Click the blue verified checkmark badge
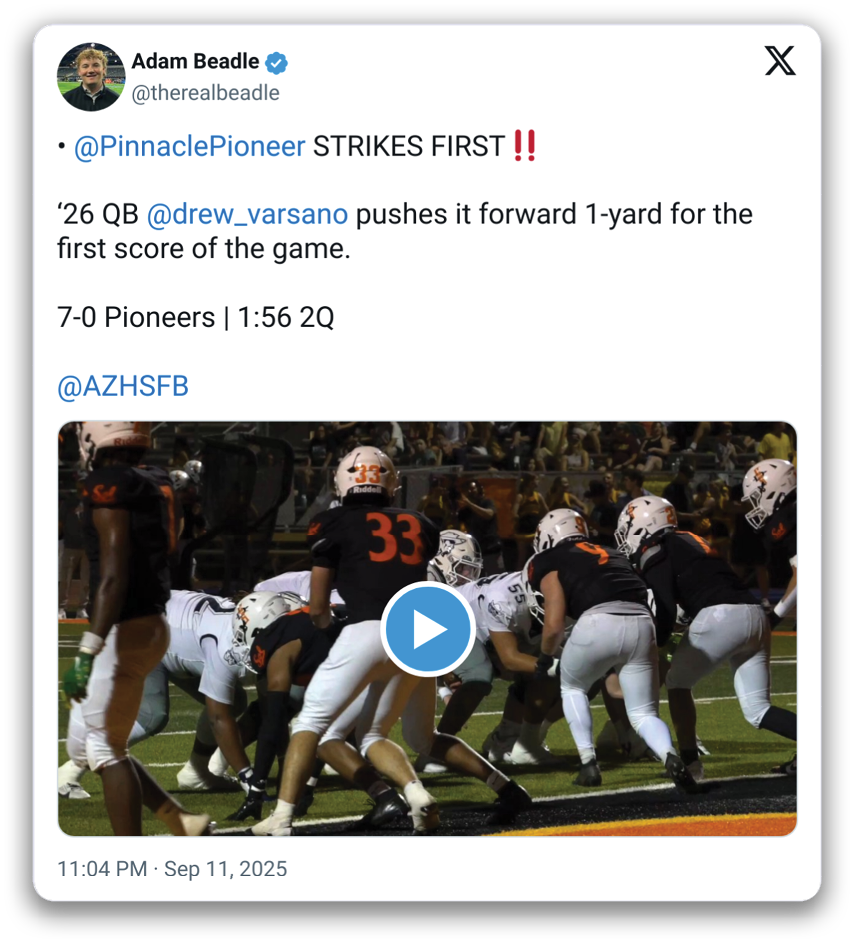854x943 pixels. (x=276, y=63)
